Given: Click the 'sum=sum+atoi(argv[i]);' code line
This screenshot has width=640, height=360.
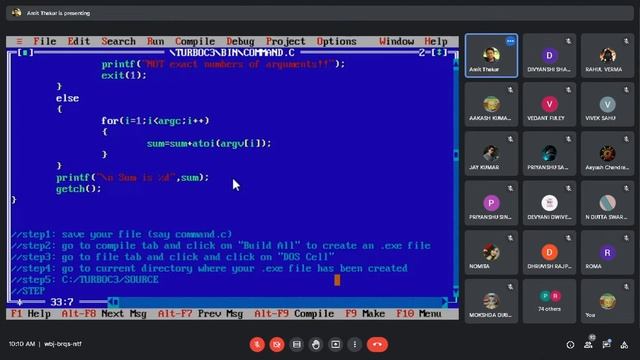Looking at the screenshot, I should pyautogui.click(x=209, y=144).
